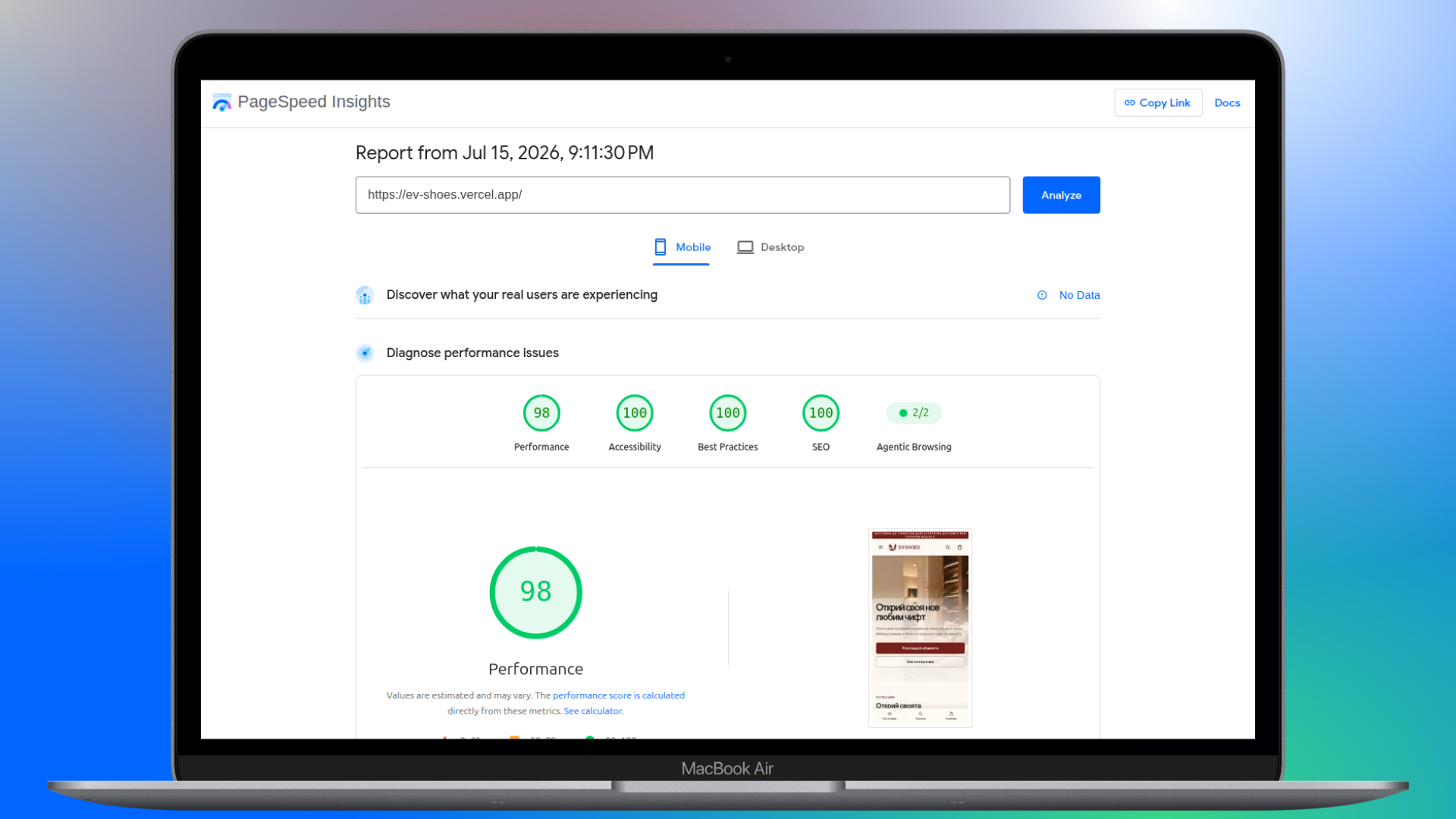Click the chain link icon in Copy Link
This screenshot has height=819, width=1456.
[x=1130, y=103]
